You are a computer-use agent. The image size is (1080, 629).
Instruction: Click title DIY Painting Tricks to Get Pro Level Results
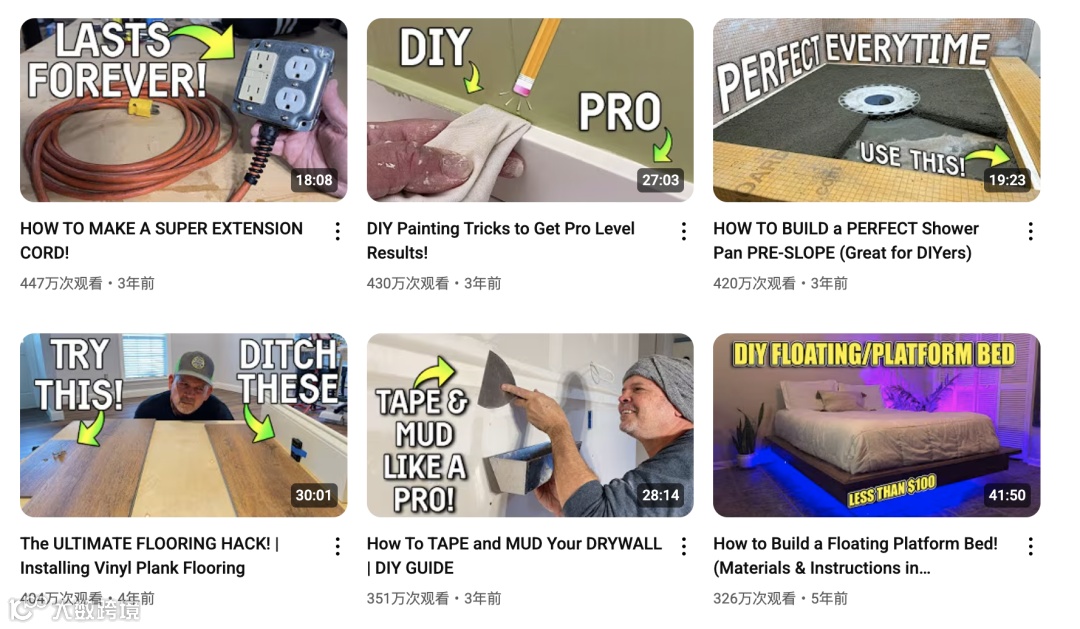(x=501, y=240)
